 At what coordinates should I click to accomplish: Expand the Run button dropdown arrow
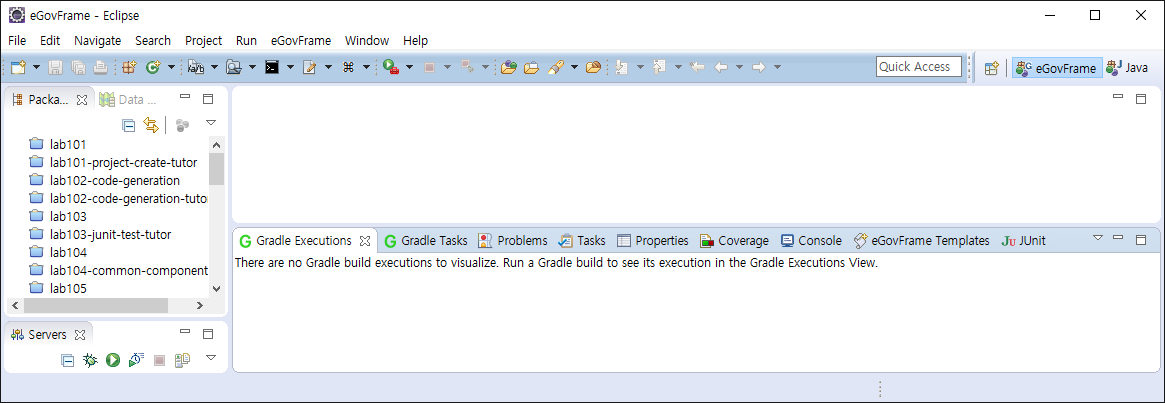409,68
